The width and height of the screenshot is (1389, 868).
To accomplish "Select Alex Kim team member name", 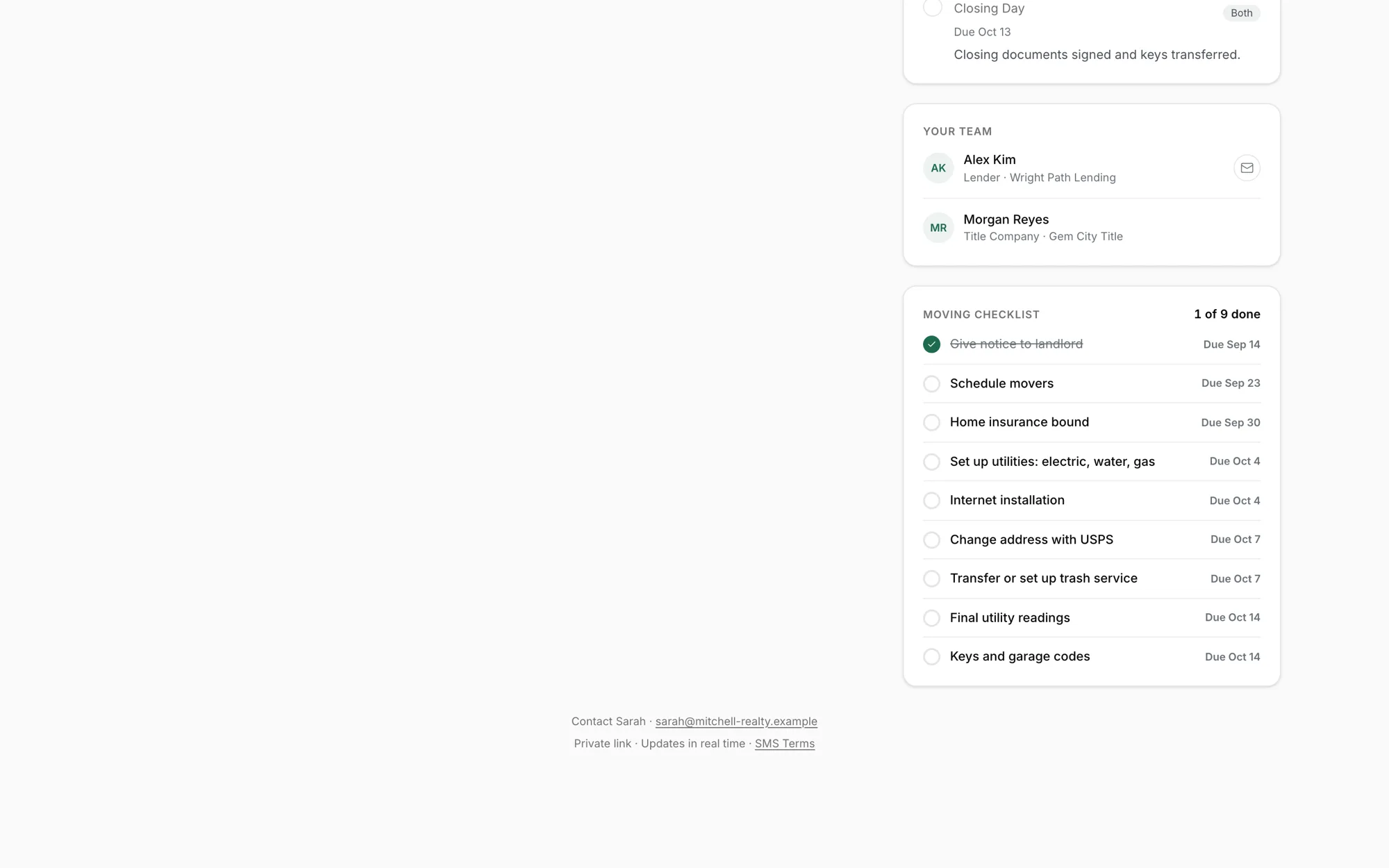I will click(989, 160).
